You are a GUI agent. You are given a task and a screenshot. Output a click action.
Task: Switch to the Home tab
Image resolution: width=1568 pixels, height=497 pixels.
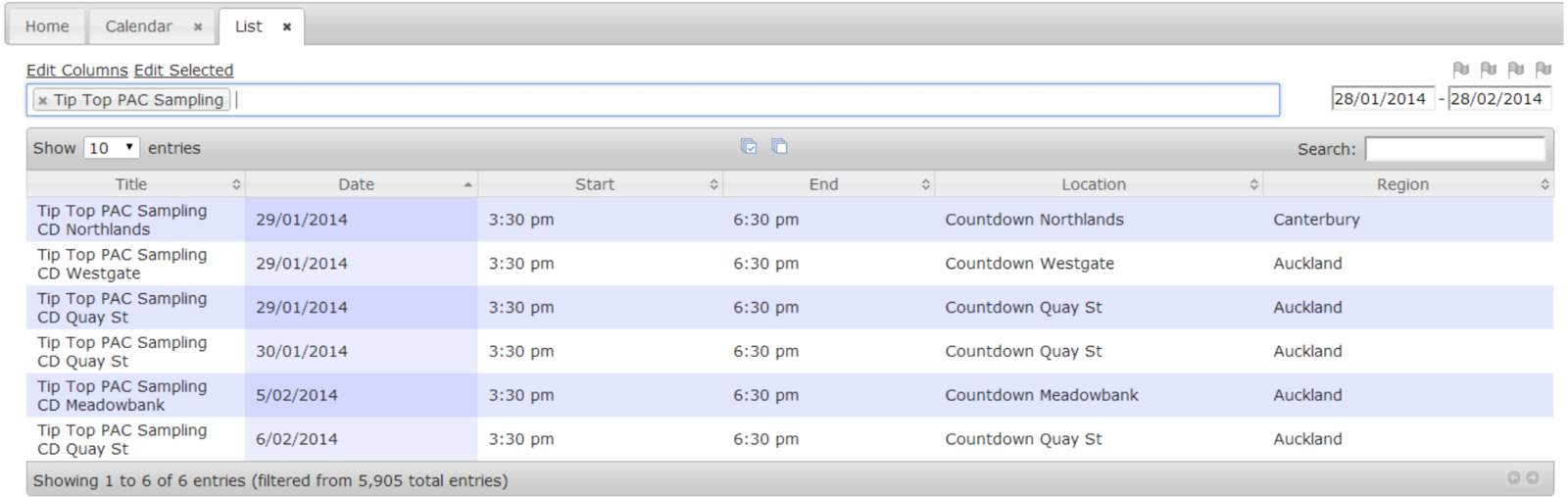coord(47,26)
